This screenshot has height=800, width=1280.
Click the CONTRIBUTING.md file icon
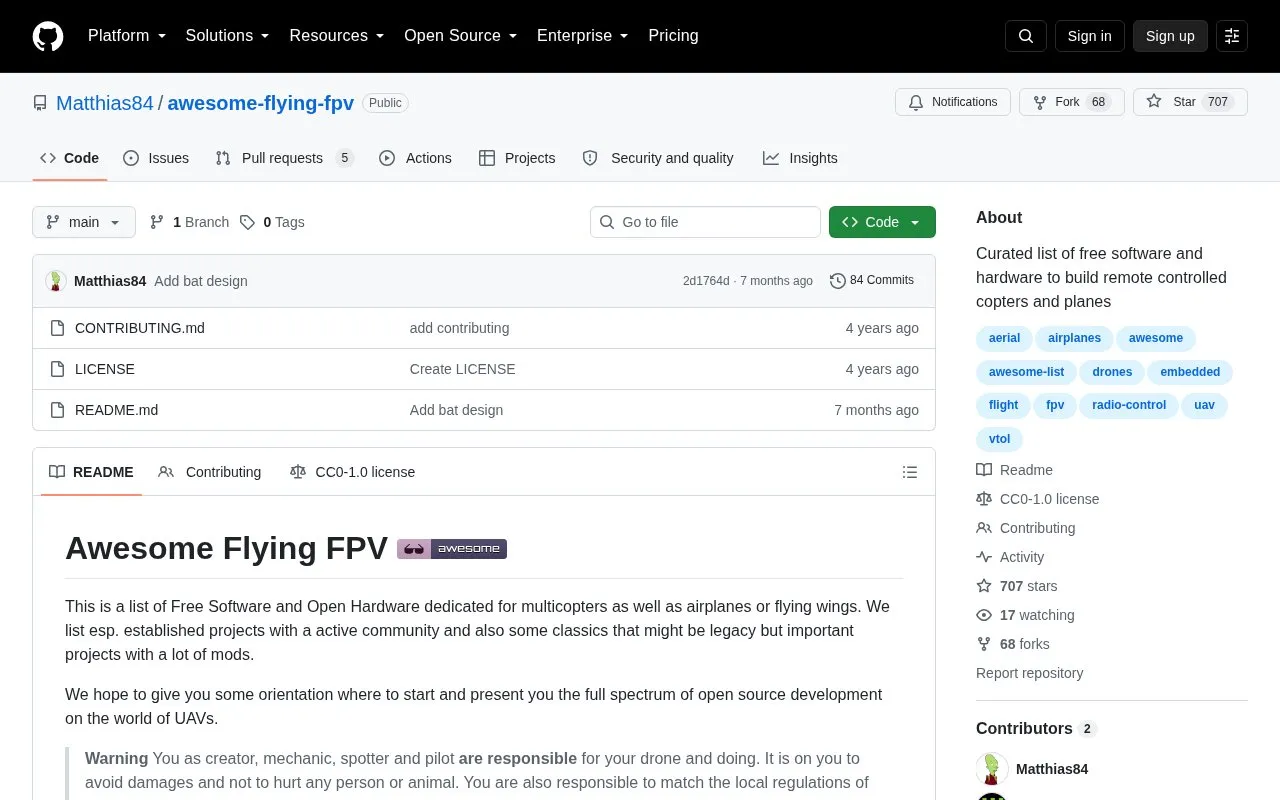[x=58, y=328]
